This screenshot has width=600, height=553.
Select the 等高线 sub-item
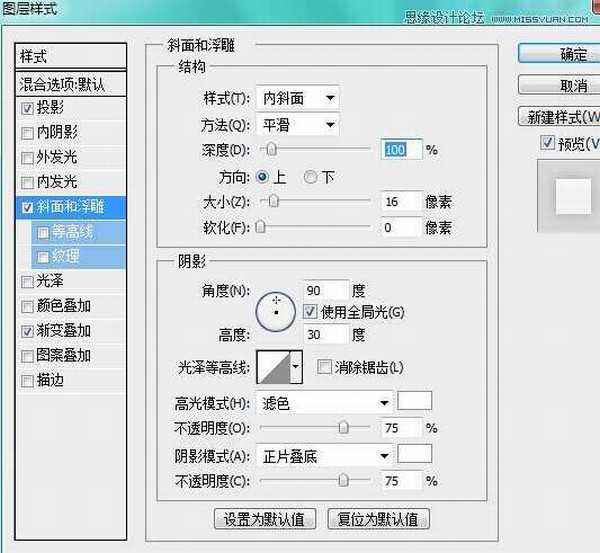pyautogui.click(x=72, y=232)
